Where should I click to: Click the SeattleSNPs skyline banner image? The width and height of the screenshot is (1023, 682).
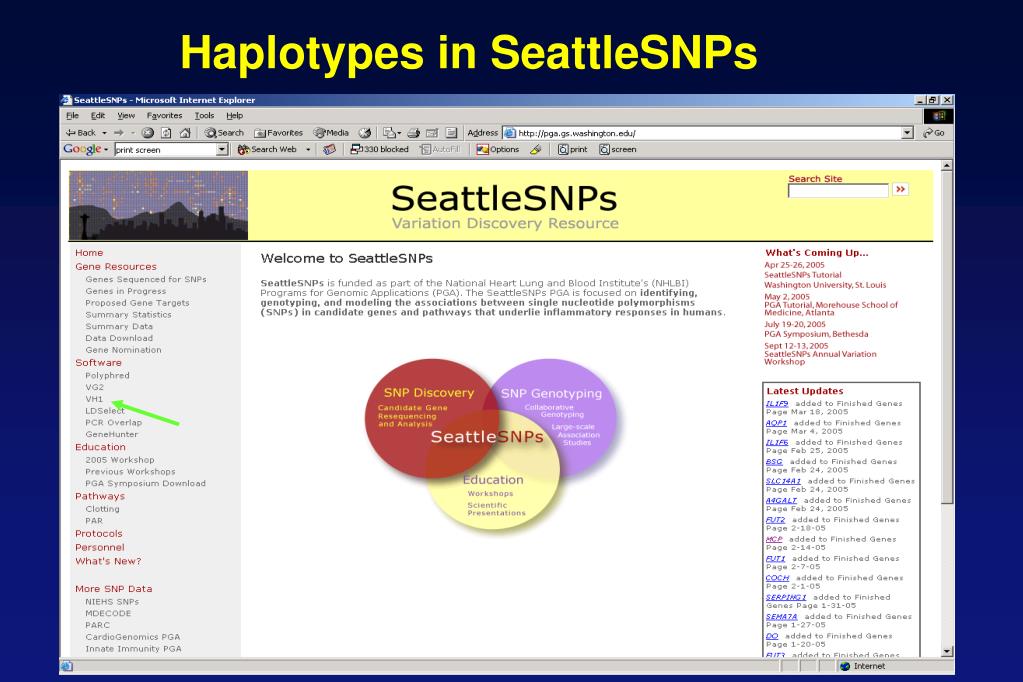[x=159, y=206]
